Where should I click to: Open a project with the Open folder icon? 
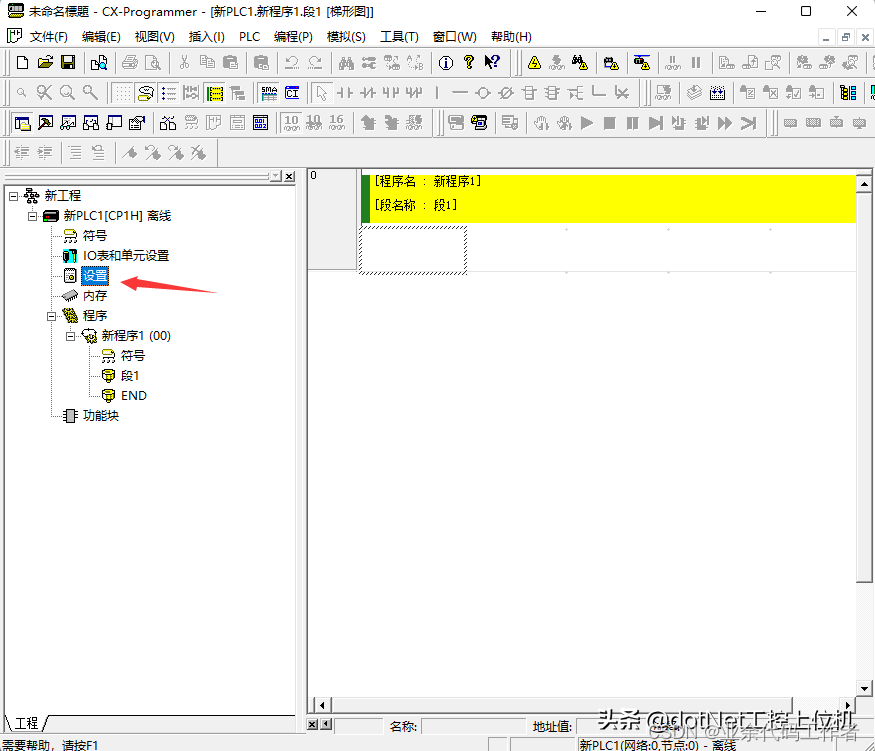click(45, 62)
